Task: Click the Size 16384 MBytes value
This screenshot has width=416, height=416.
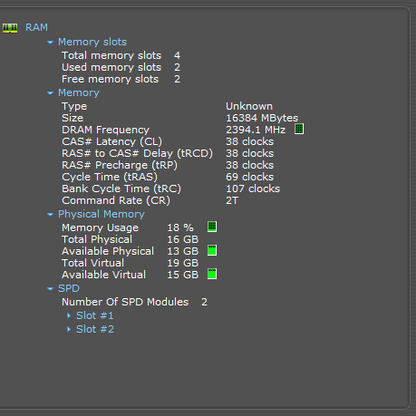Action: (x=262, y=118)
